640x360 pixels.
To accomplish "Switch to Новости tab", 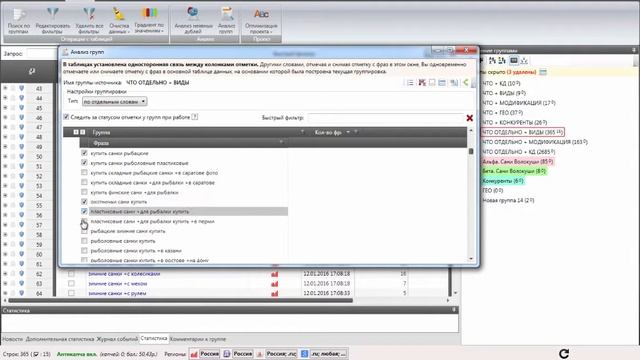I will pos(13,339).
